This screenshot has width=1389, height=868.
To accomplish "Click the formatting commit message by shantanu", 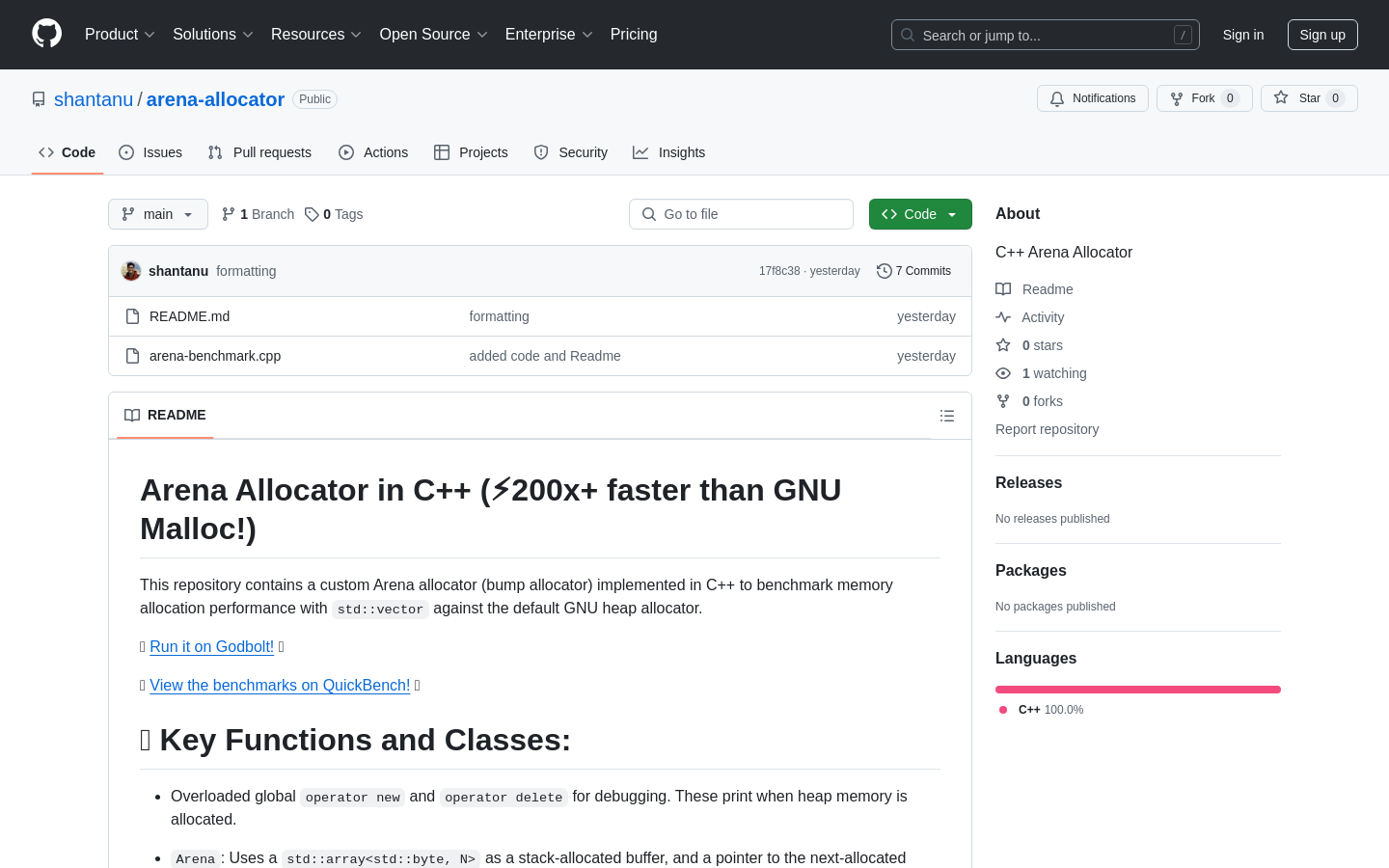I will 246,271.
